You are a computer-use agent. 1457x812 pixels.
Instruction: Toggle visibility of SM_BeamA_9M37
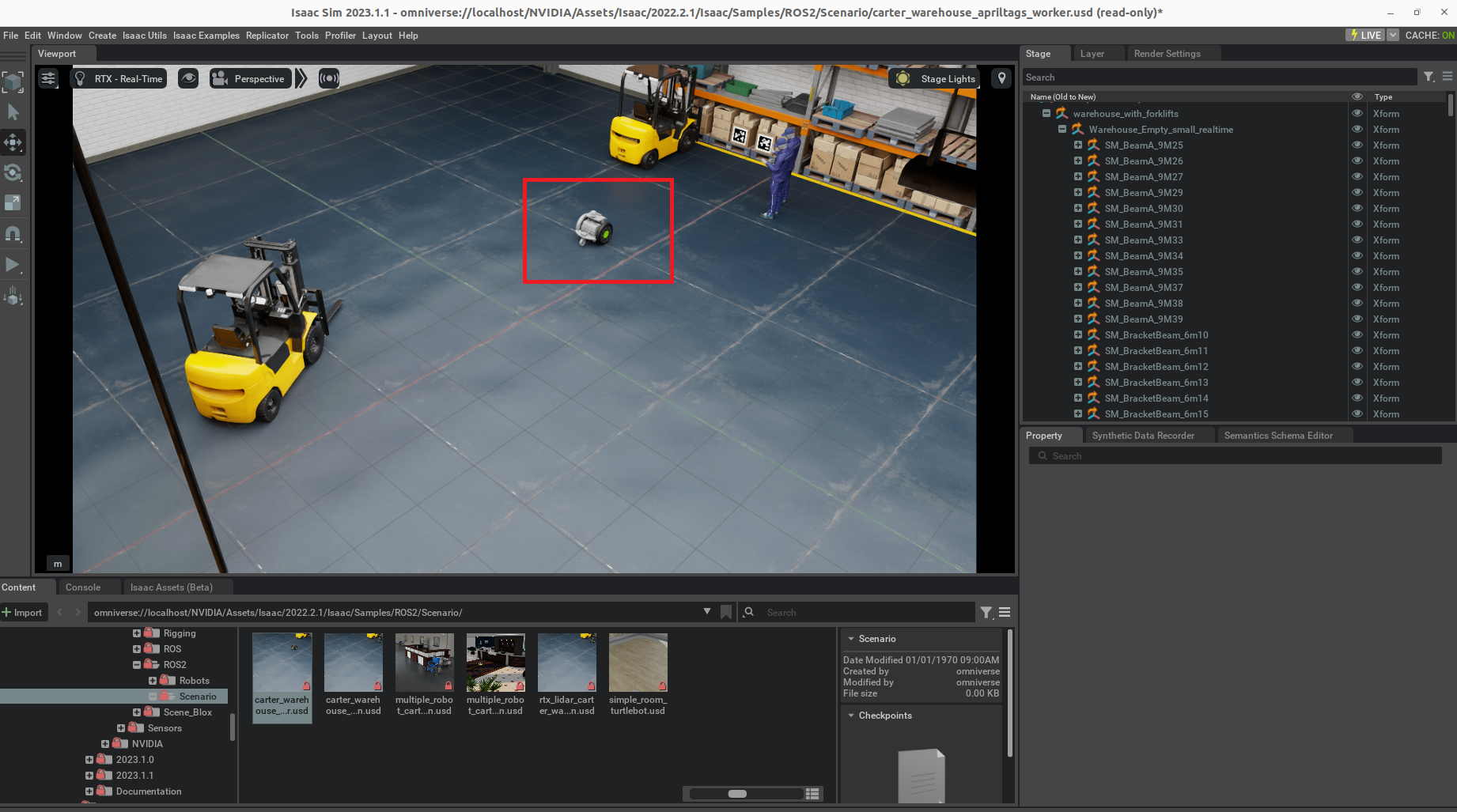click(x=1357, y=288)
